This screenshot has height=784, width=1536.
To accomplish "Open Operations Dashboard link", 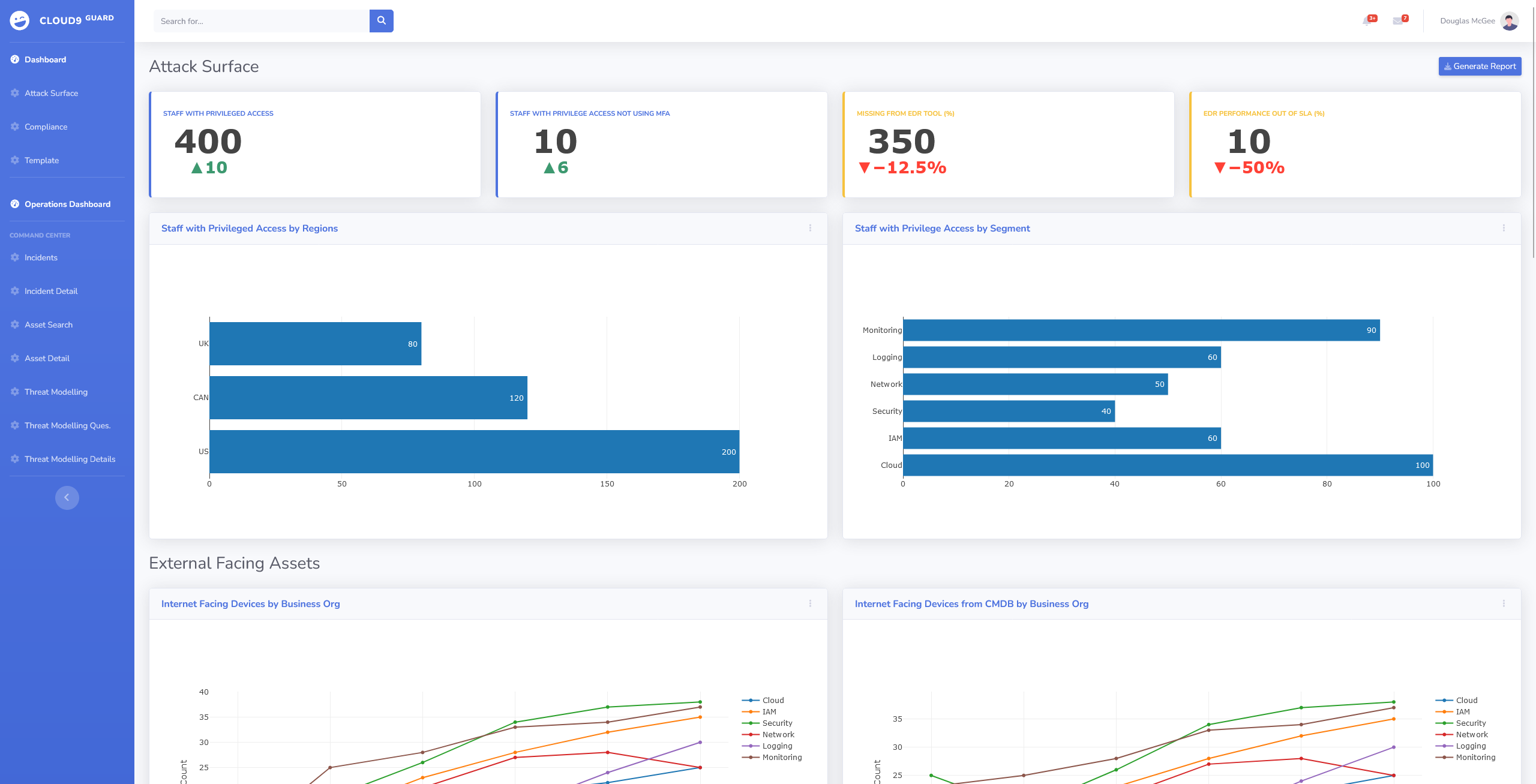I will click(x=67, y=204).
